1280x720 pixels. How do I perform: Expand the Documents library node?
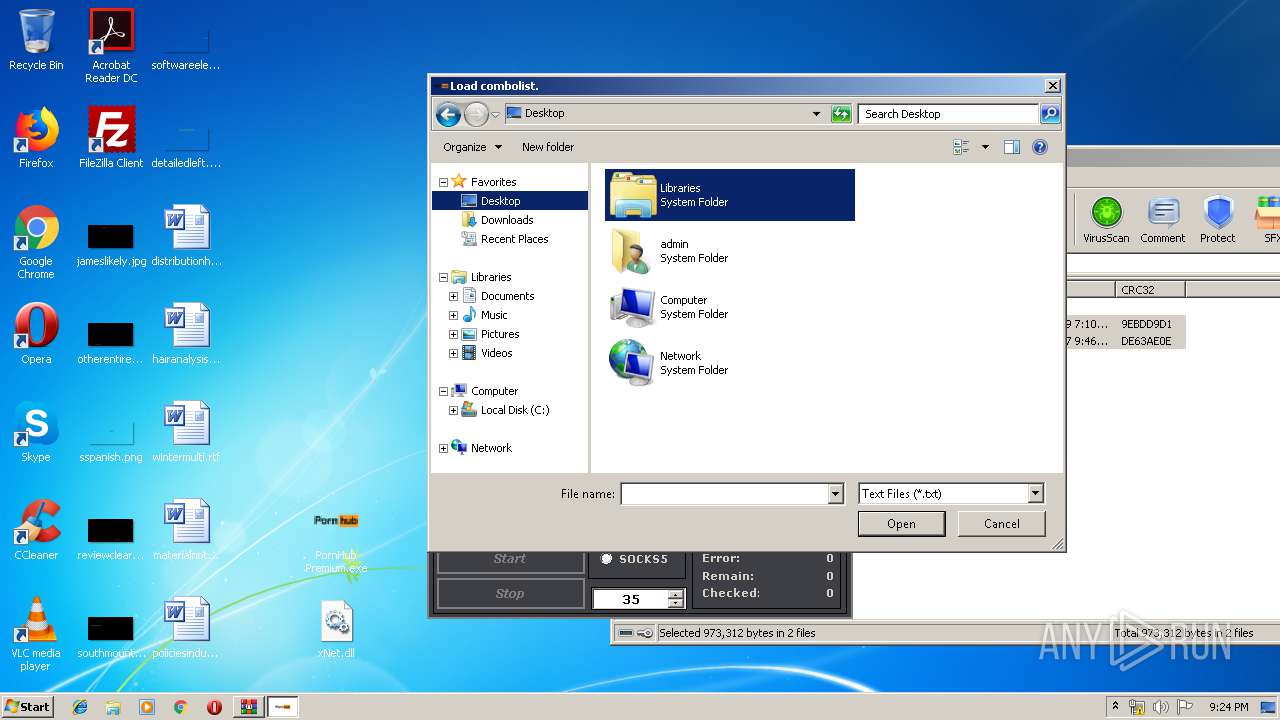[x=453, y=296]
